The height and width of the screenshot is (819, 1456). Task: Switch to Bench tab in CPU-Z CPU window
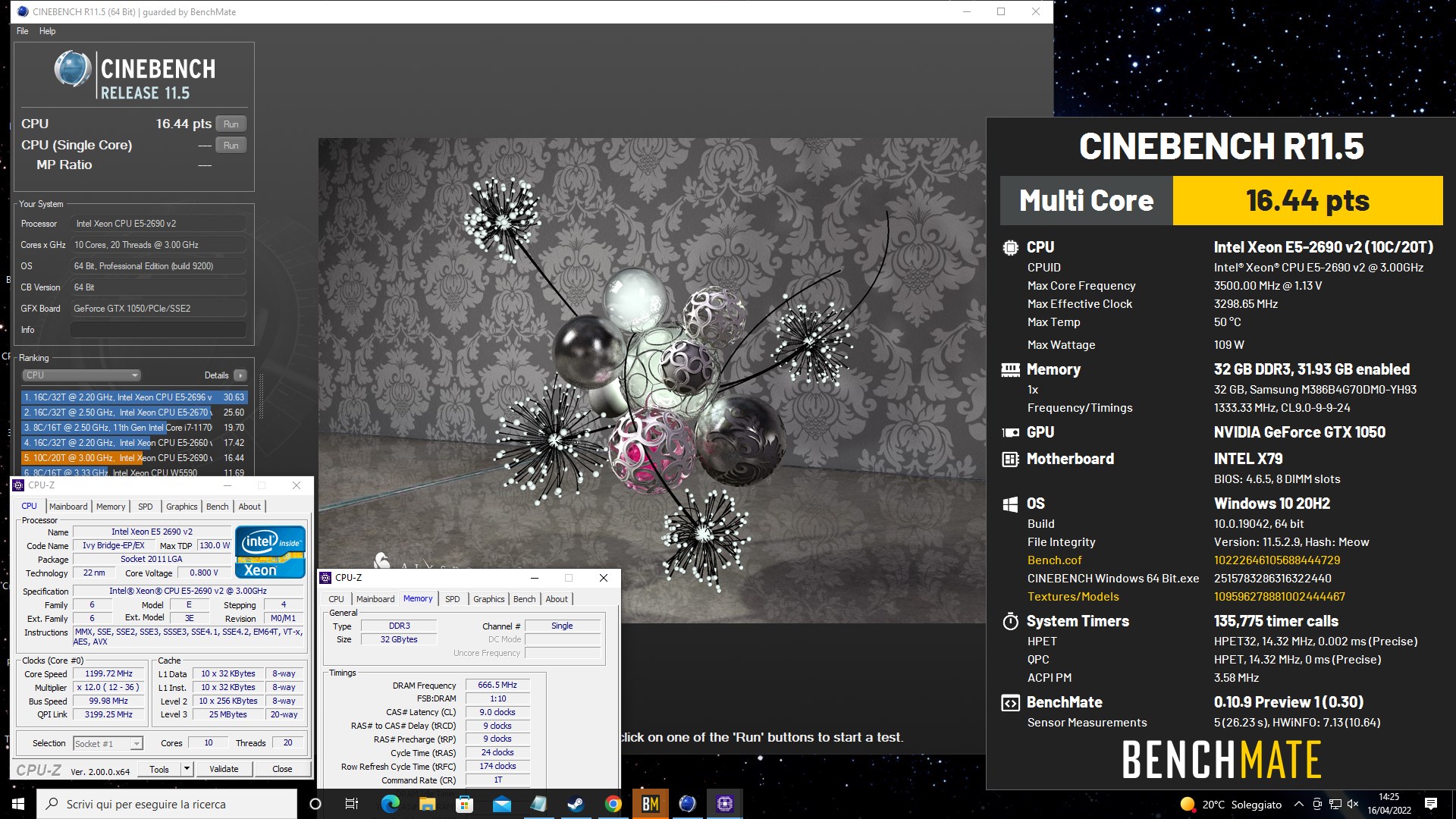tap(218, 507)
